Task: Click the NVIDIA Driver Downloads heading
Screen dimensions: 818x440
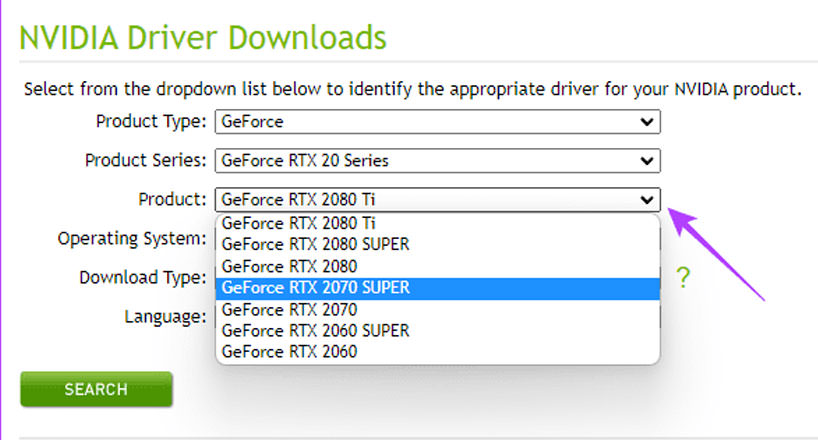Action: (202, 38)
